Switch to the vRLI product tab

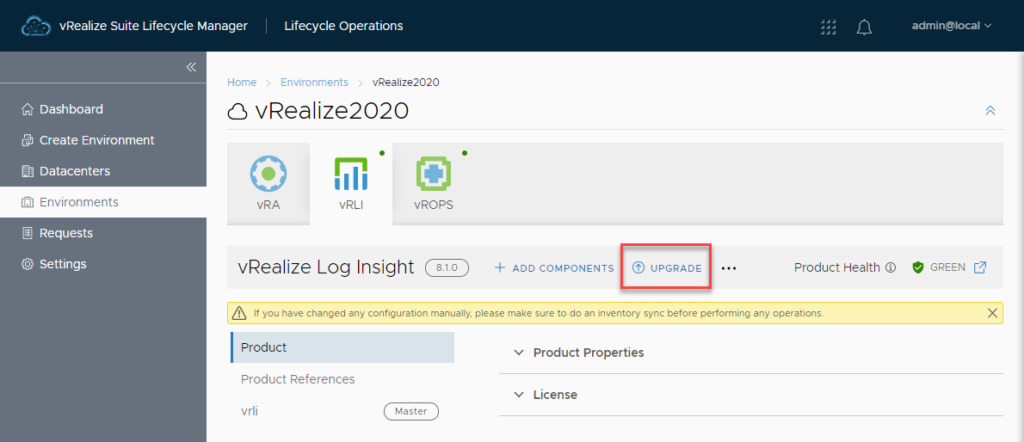tap(351, 183)
